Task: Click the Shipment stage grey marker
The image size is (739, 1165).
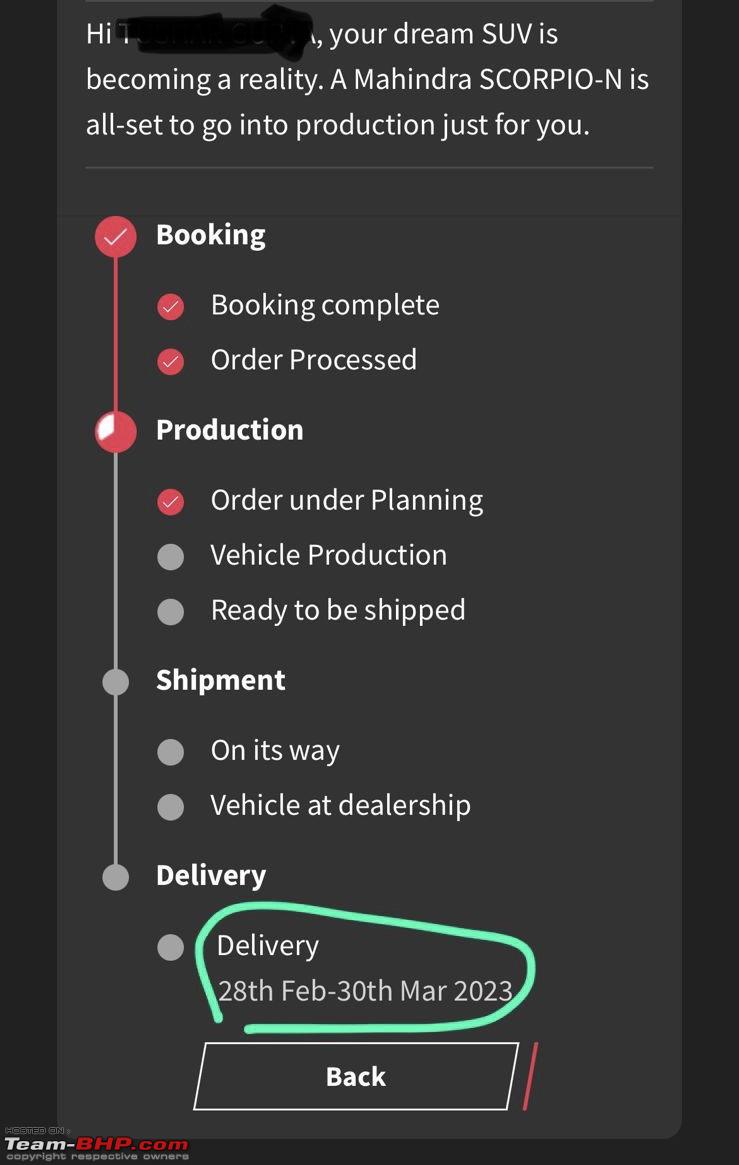Action: pos(116,681)
